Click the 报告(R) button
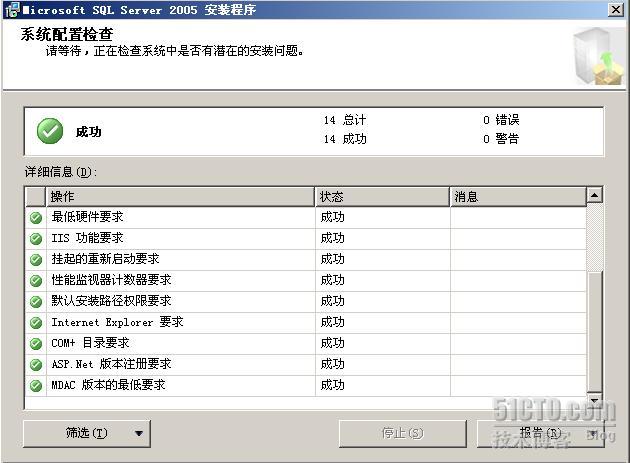 coord(540,433)
